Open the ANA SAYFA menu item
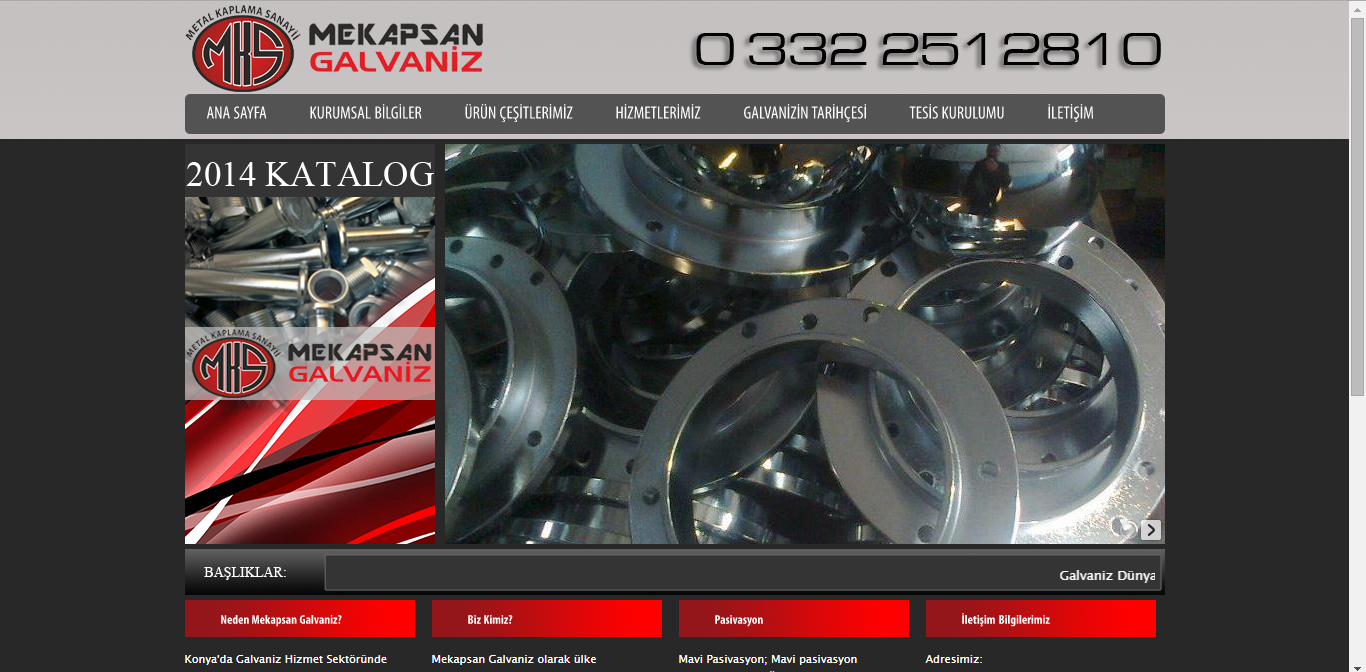 (237, 113)
